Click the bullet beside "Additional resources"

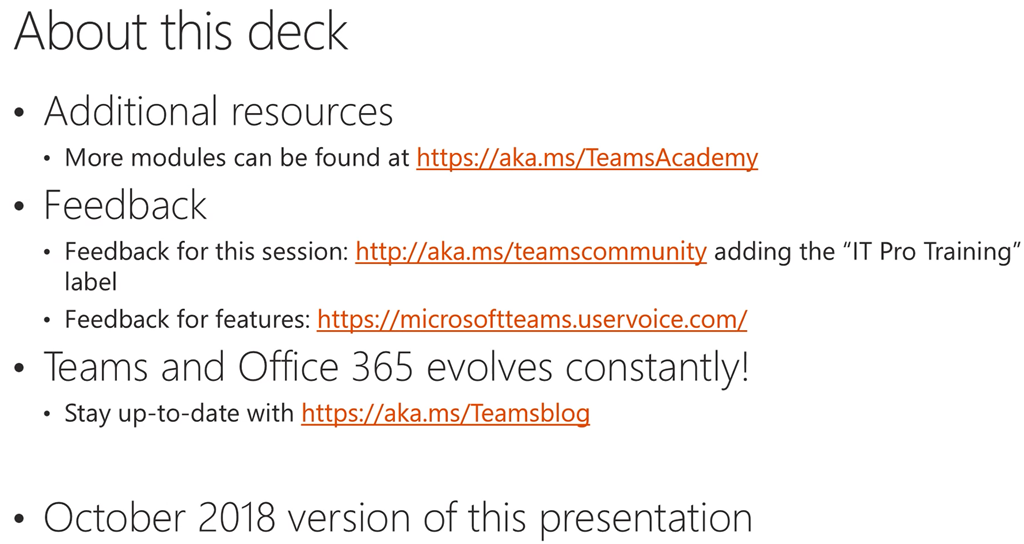(20, 113)
